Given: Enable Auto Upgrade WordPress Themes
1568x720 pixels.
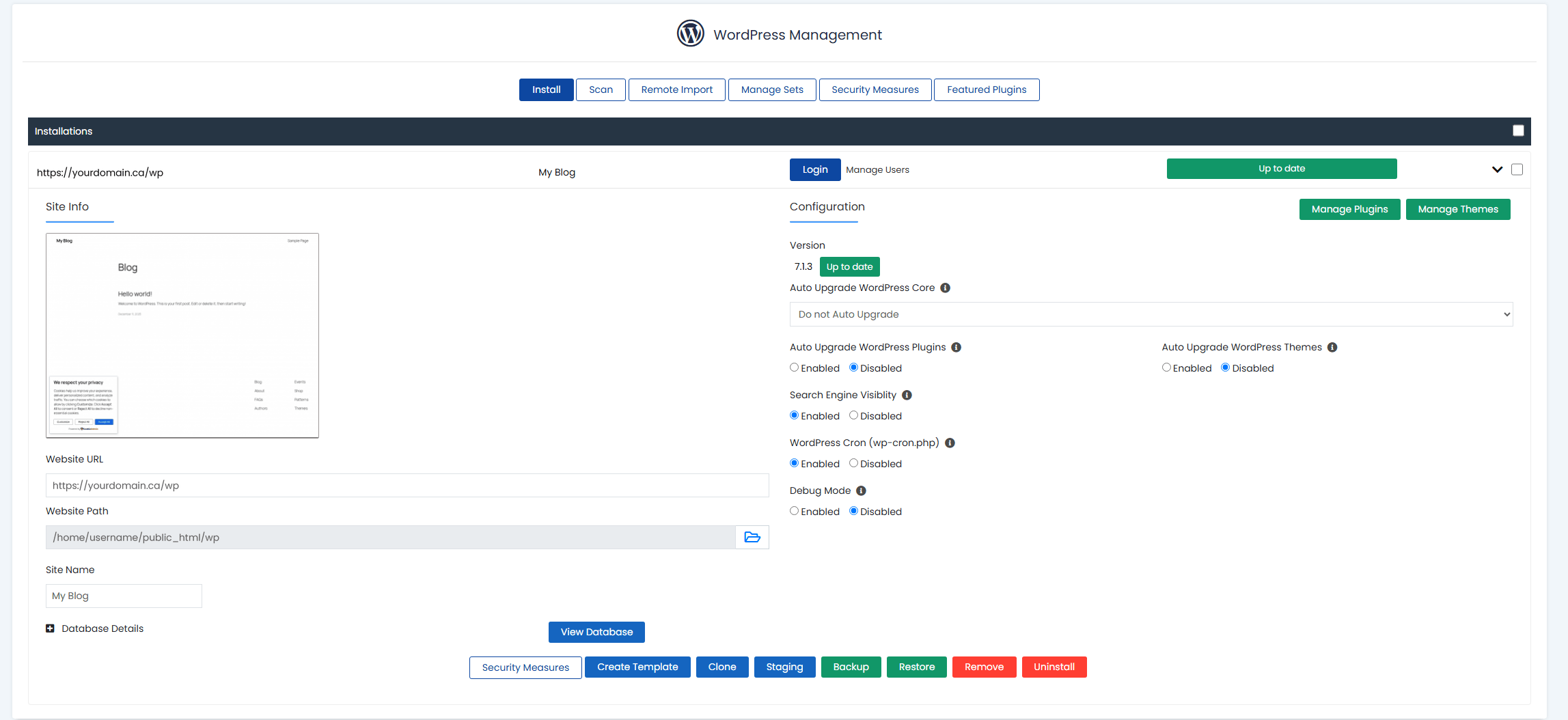Looking at the screenshot, I should (1166, 368).
